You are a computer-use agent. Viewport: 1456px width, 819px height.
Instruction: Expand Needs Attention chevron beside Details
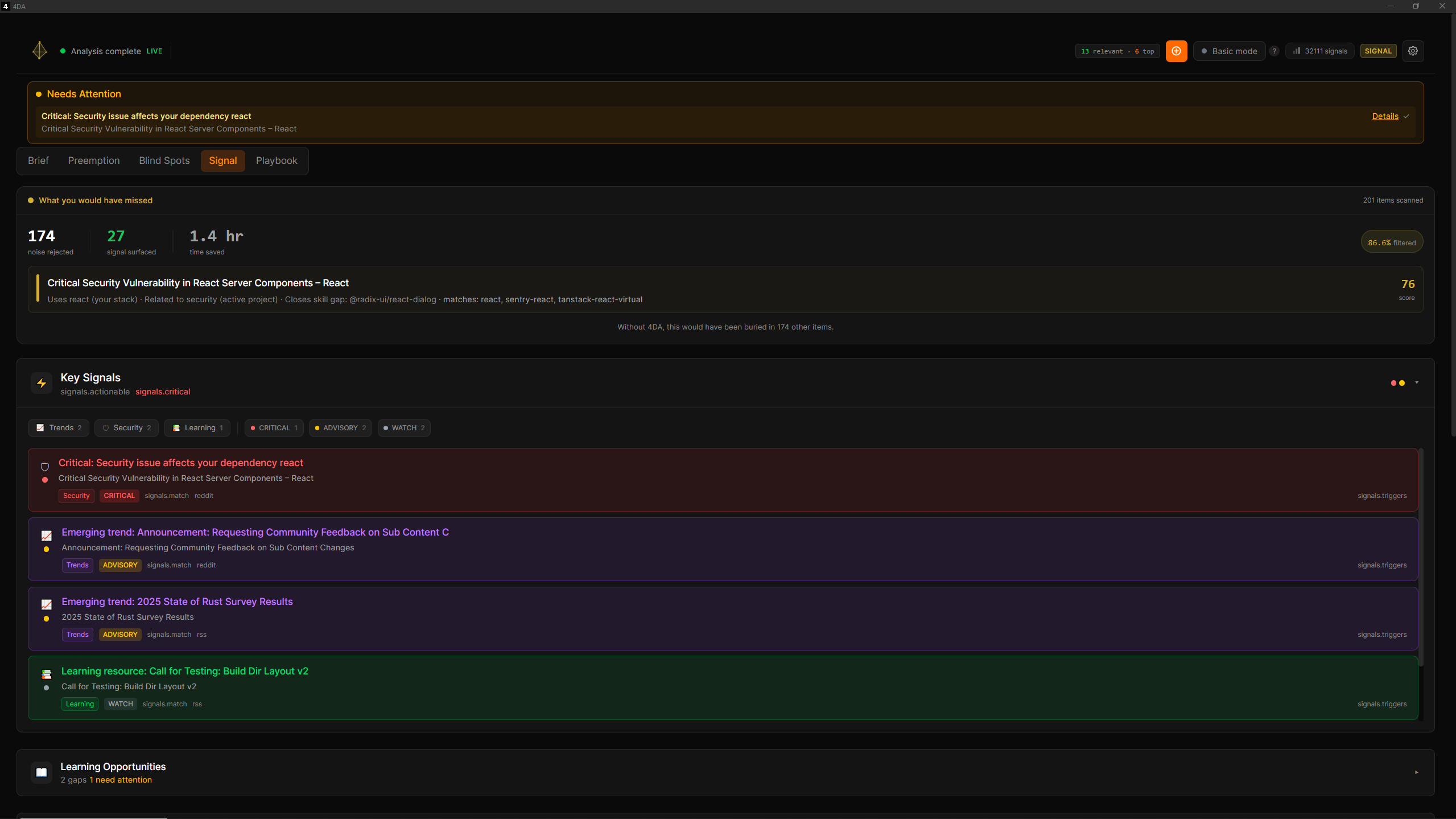pyautogui.click(x=1406, y=117)
